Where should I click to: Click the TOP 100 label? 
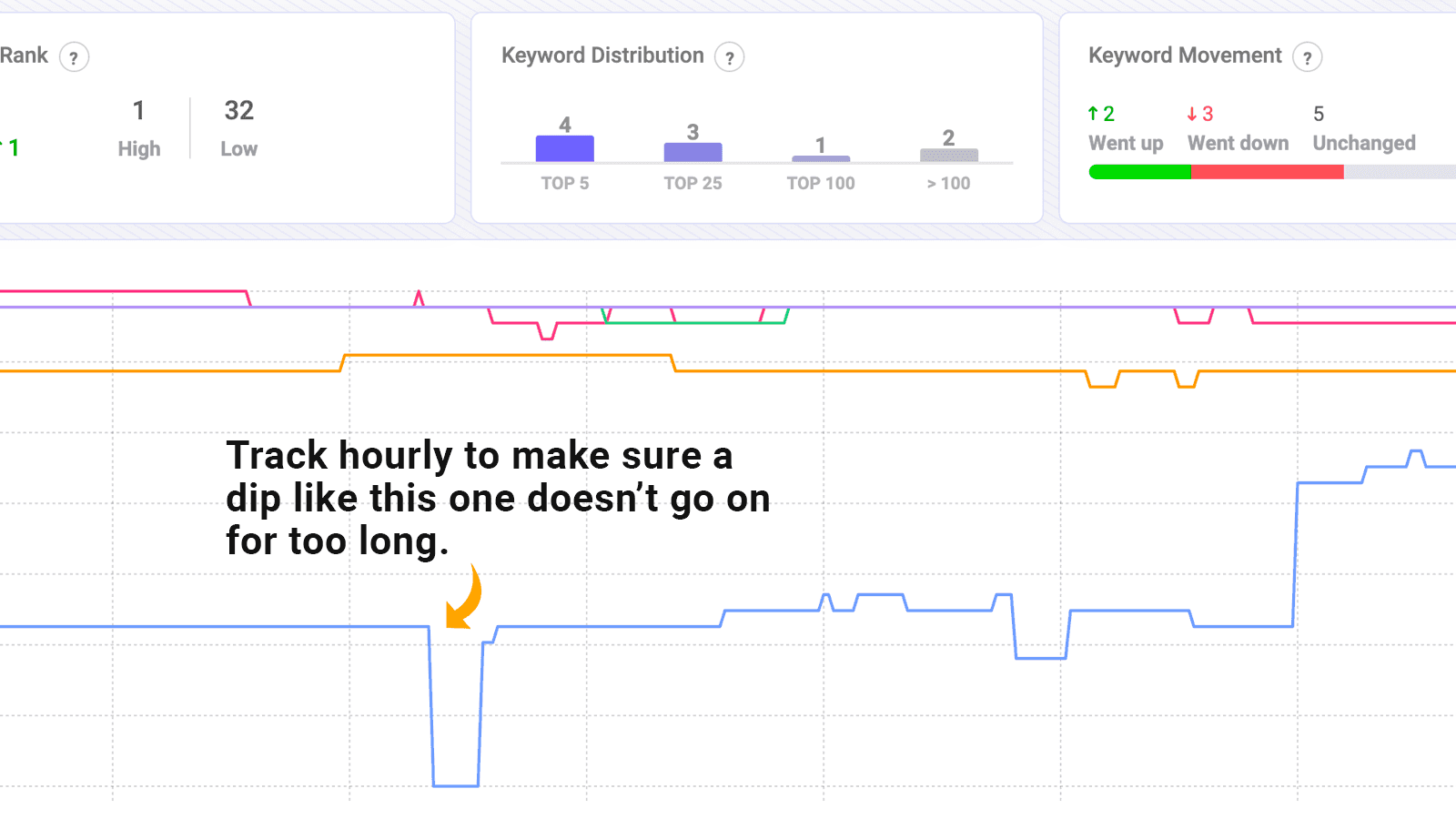[x=821, y=183]
